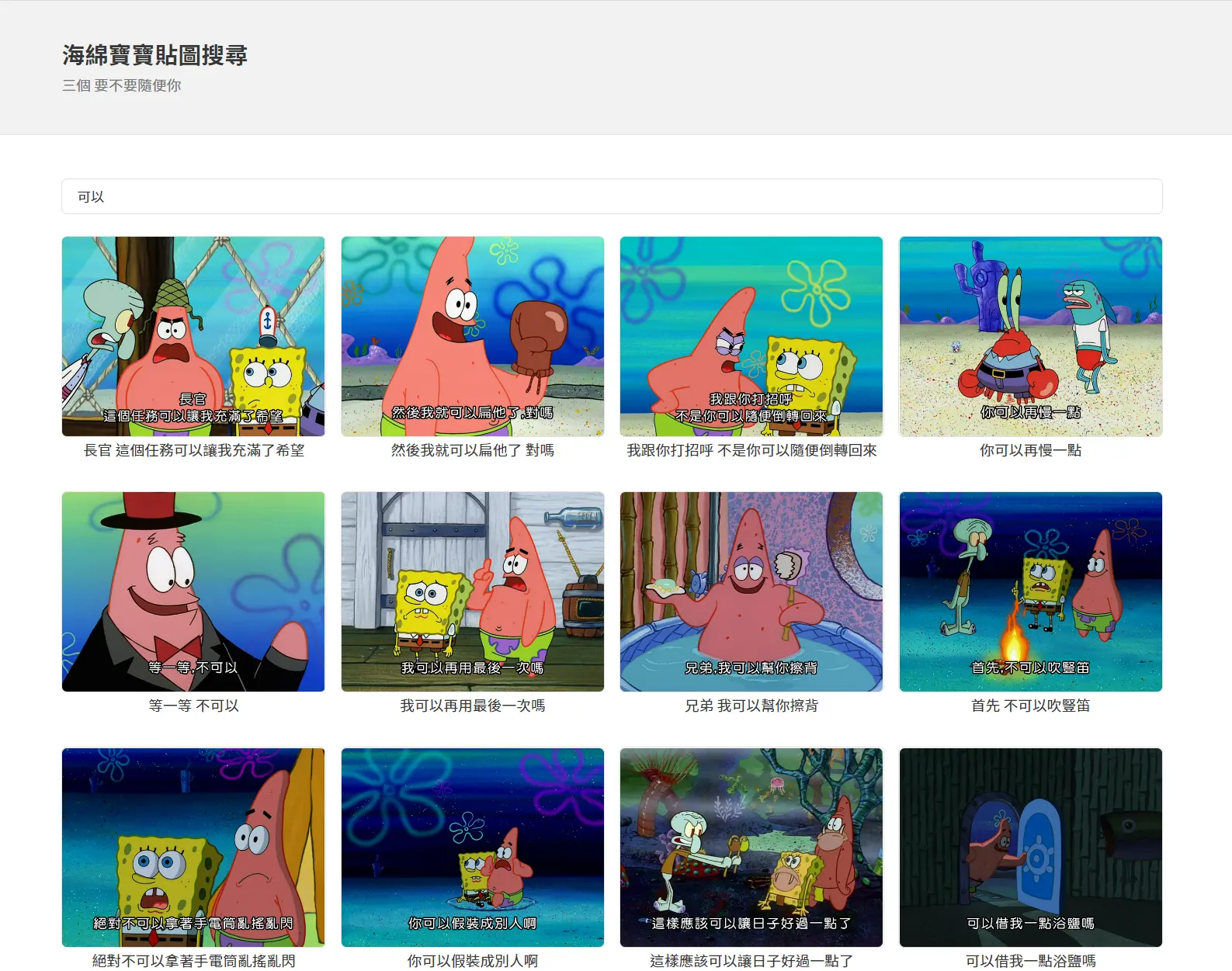The width and height of the screenshot is (1232, 971).
Task: Open the 兄弟 我可以幫你擦背 bath image
Action: click(x=751, y=591)
